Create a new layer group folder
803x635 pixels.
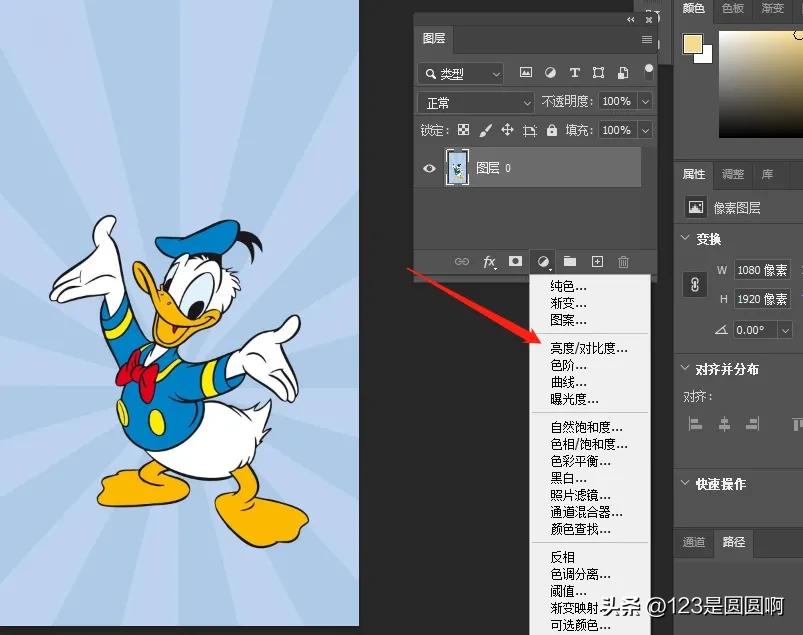[570, 261]
